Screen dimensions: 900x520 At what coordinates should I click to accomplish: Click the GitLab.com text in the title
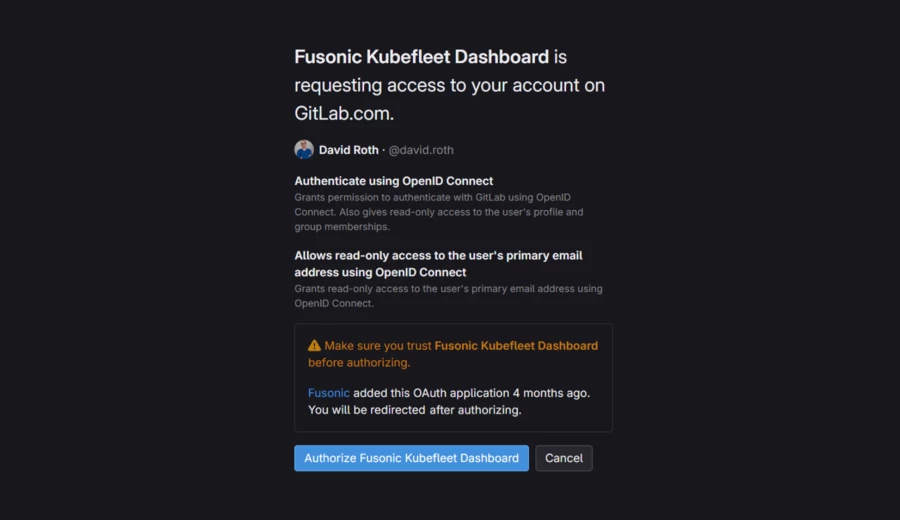click(x=344, y=113)
